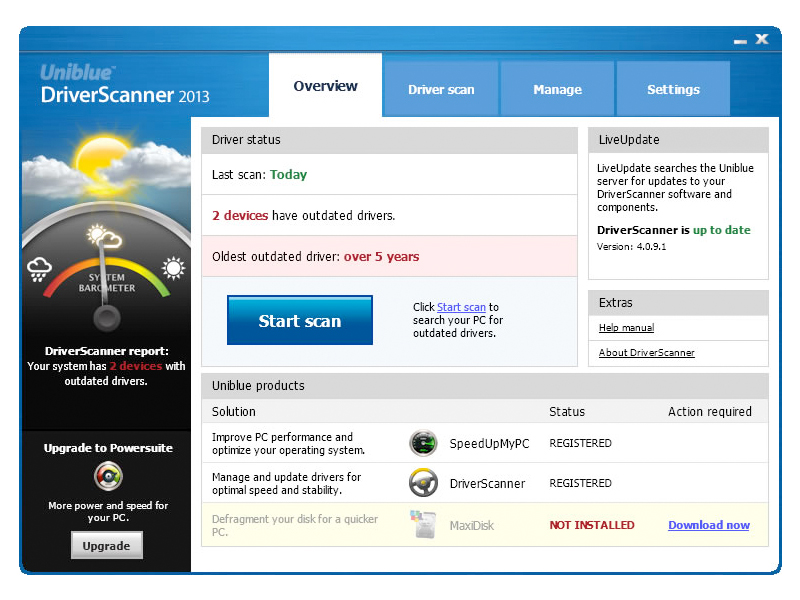This screenshot has height=600, width=800.
Task: Switch to the Overview tab
Action: pyautogui.click(x=326, y=86)
